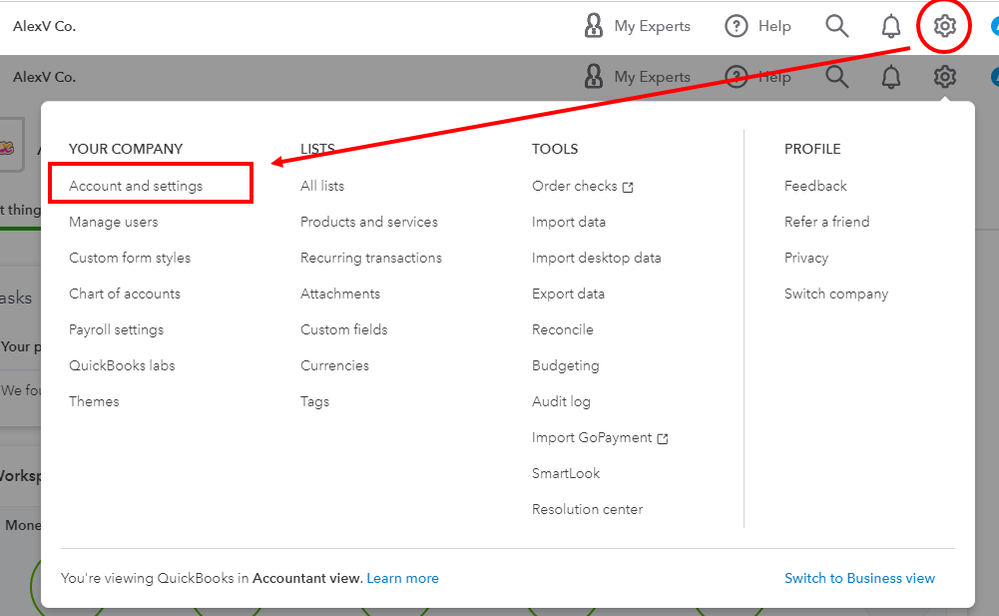Open SmartLook tool
This screenshot has height=616, width=999.
coord(566,473)
